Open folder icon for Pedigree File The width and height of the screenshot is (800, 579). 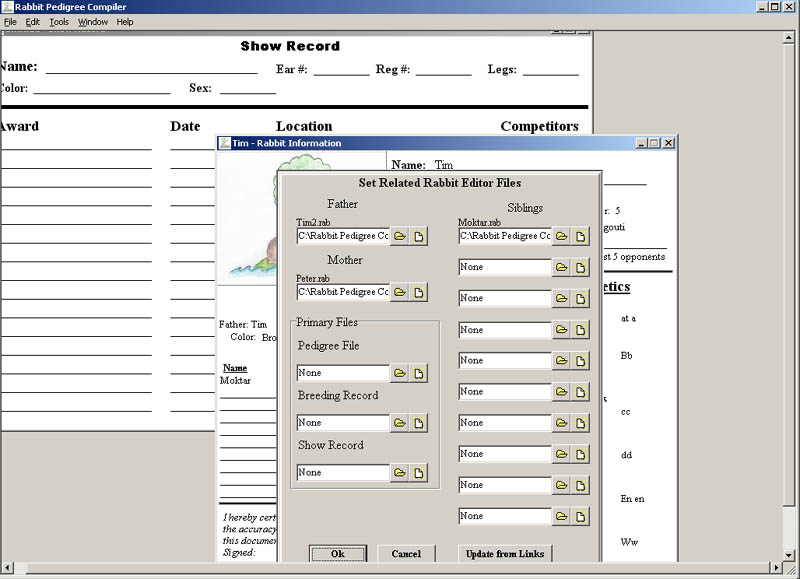[x=399, y=373]
